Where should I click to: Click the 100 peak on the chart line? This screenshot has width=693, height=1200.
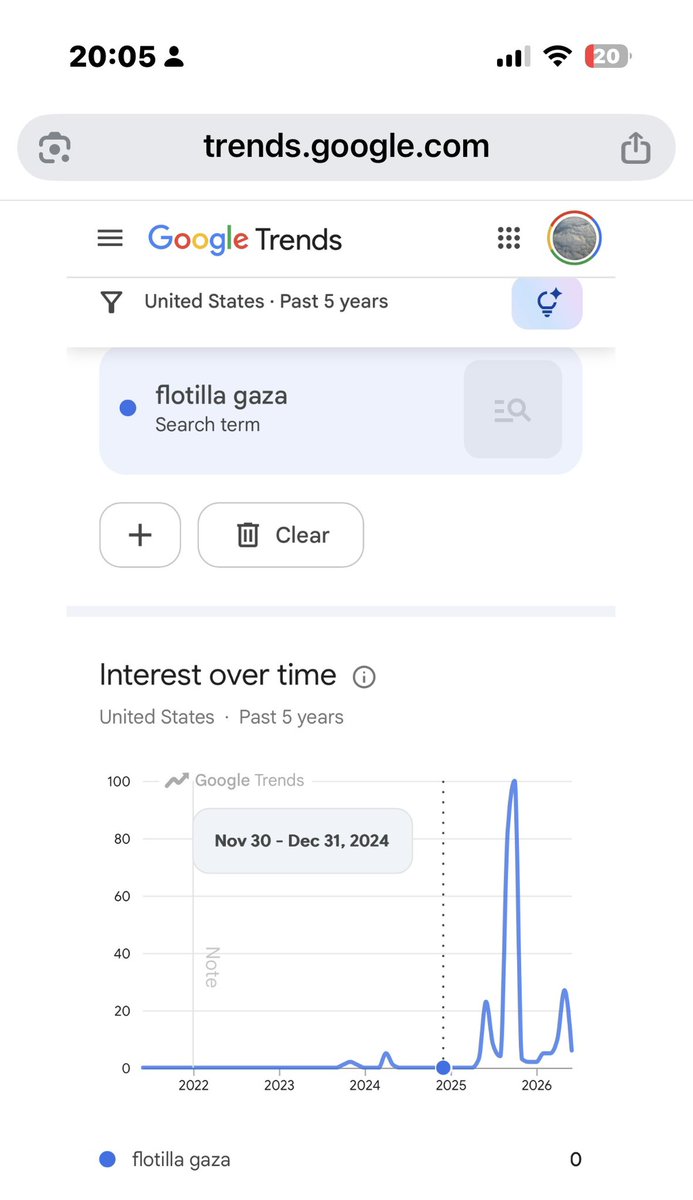(x=514, y=782)
